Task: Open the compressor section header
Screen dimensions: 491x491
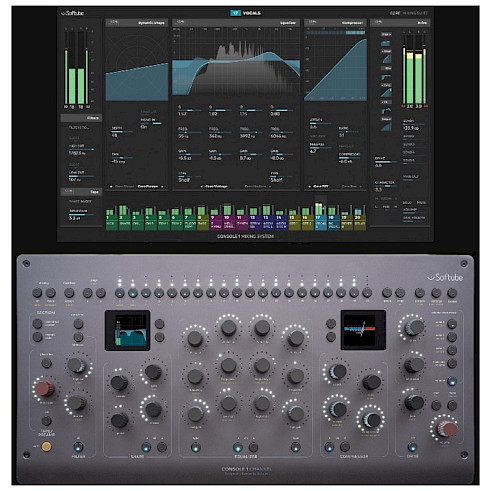Action: 335,23
